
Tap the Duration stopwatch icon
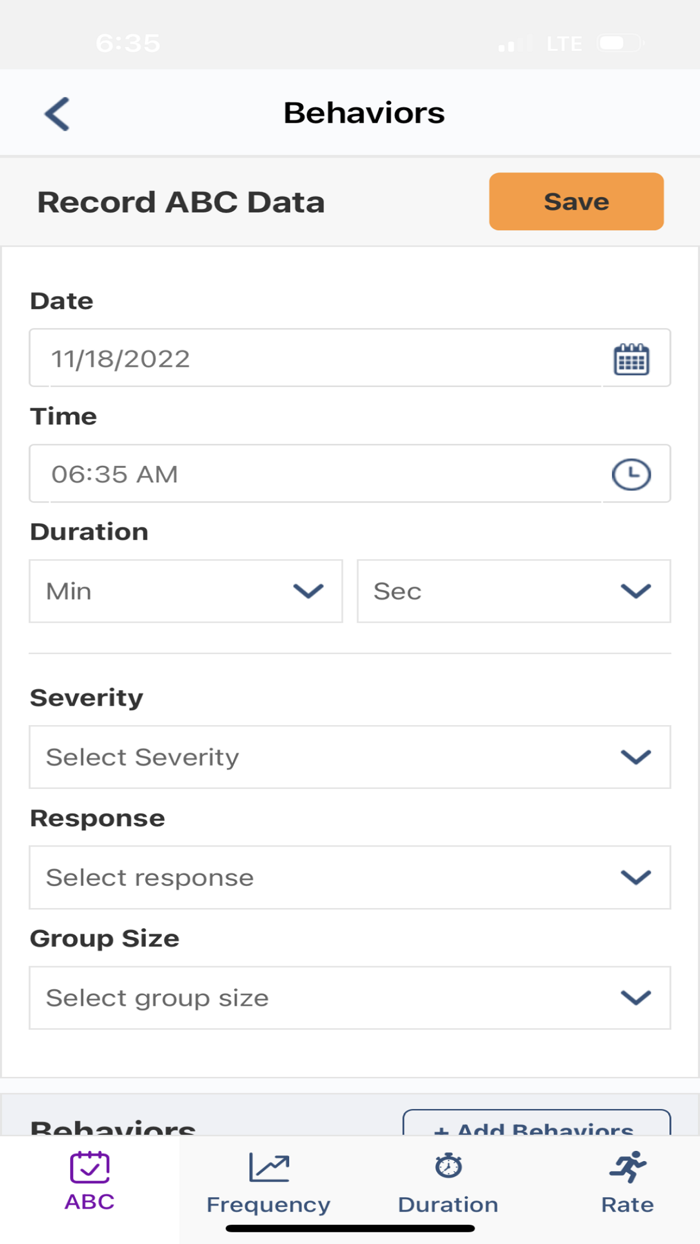448,1166
